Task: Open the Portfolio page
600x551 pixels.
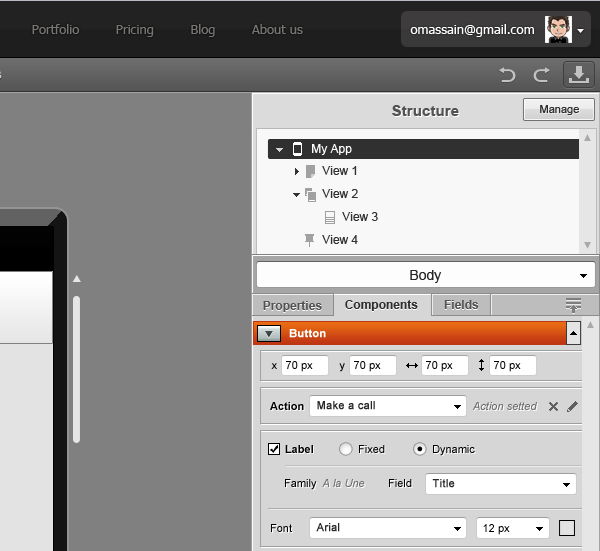Action: pyautogui.click(x=55, y=29)
